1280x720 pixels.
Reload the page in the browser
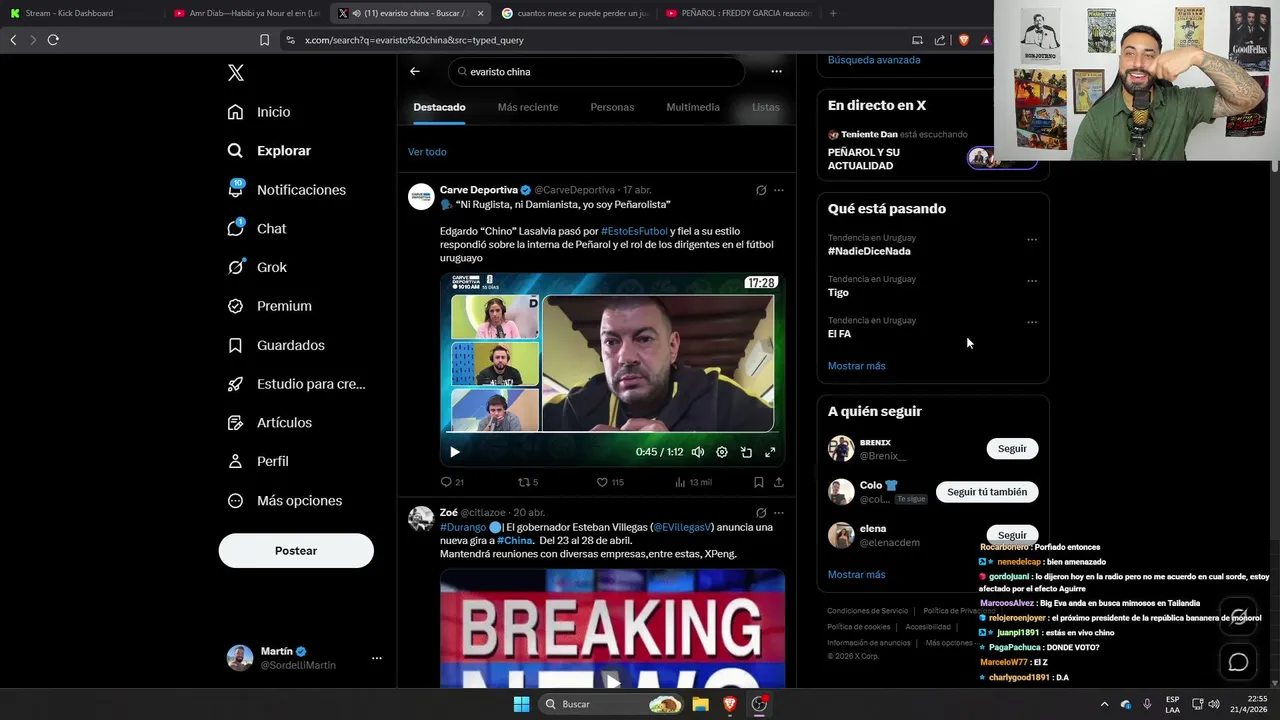click(53, 40)
